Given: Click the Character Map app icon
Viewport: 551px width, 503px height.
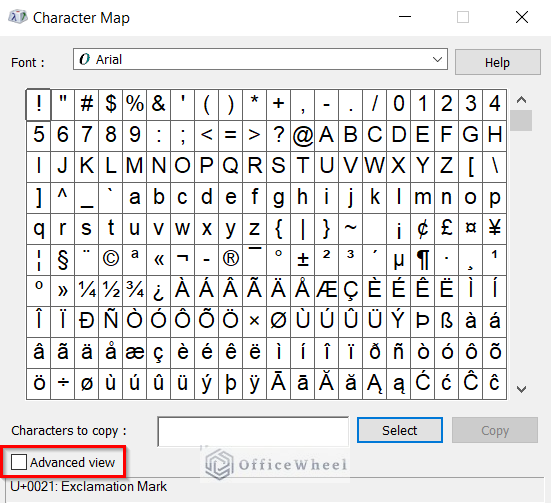Looking at the screenshot, I should (18, 17).
